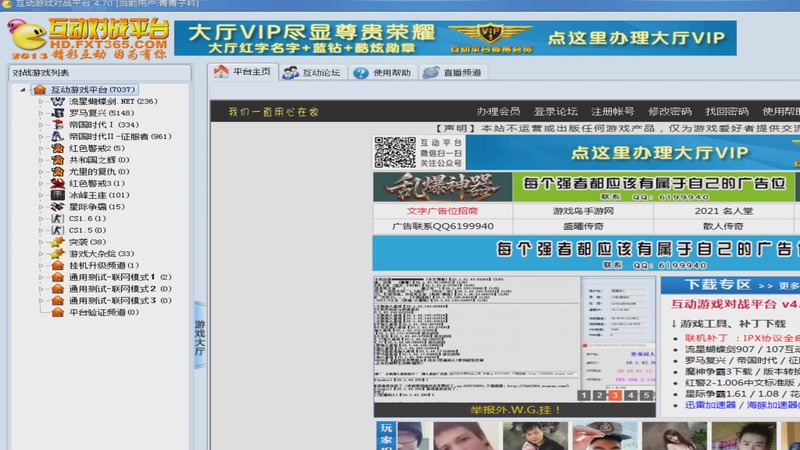Click the 文字广告位招商 red link
This screenshot has height=450, width=800.
[442, 211]
